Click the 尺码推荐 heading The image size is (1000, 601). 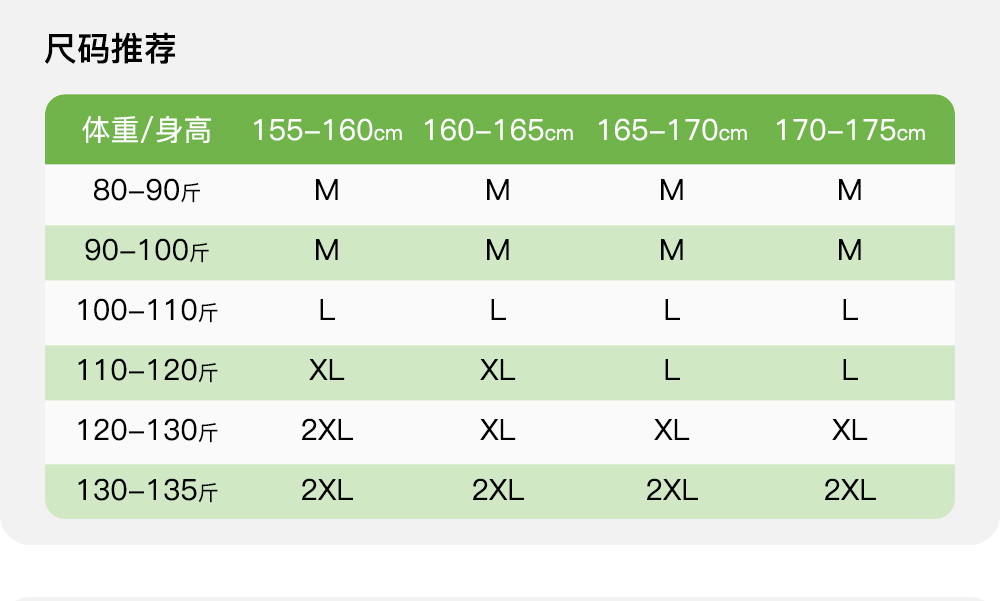(110, 48)
